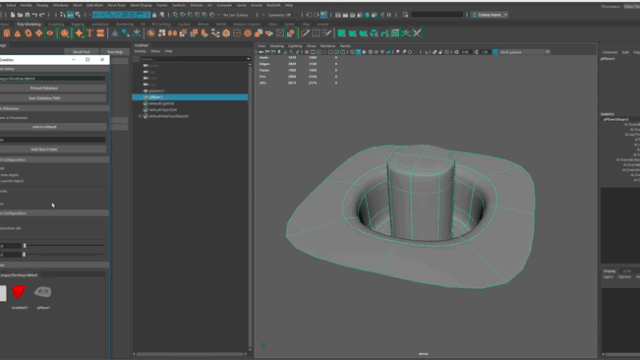Click the Add to Attach button
640x360 pixels.
(x=44, y=127)
